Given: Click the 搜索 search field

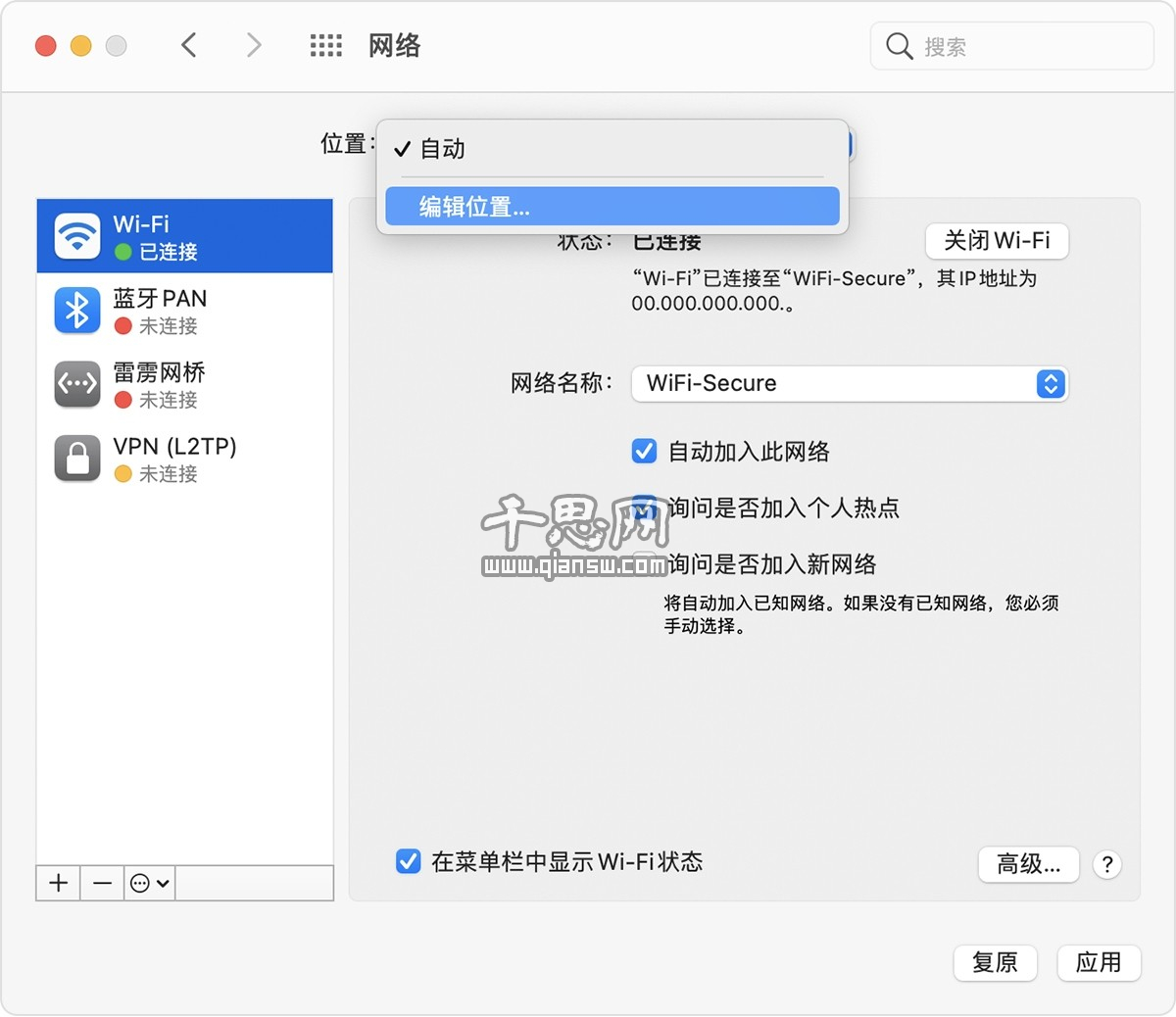Looking at the screenshot, I should click(1019, 46).
